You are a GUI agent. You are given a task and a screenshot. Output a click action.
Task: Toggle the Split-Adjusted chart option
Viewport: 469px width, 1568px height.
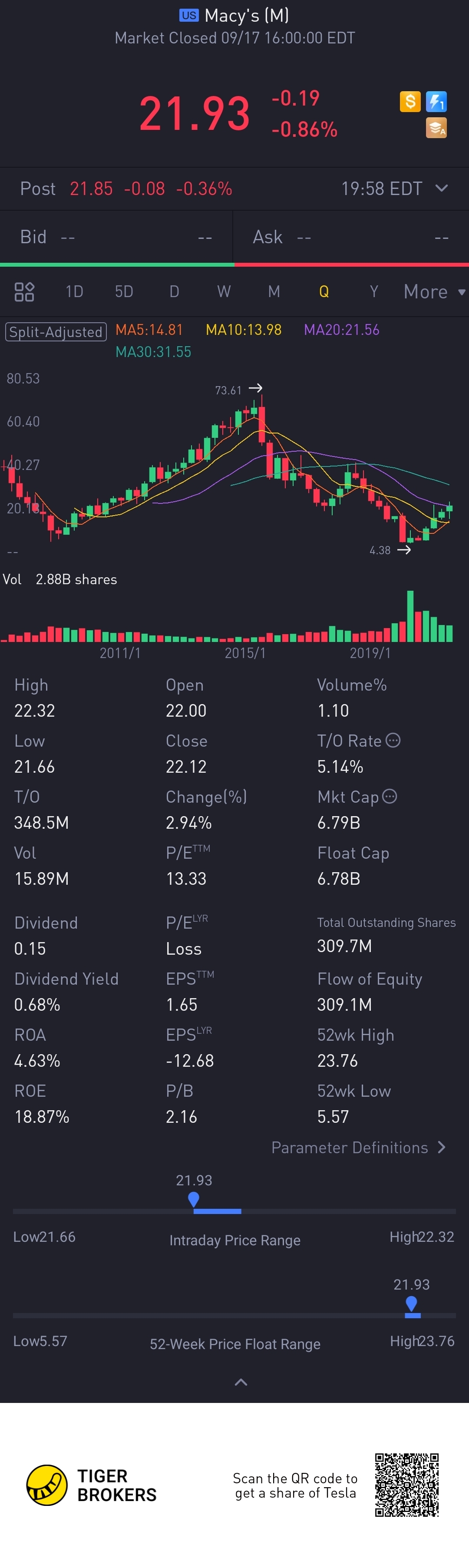(x=56, y=332)
